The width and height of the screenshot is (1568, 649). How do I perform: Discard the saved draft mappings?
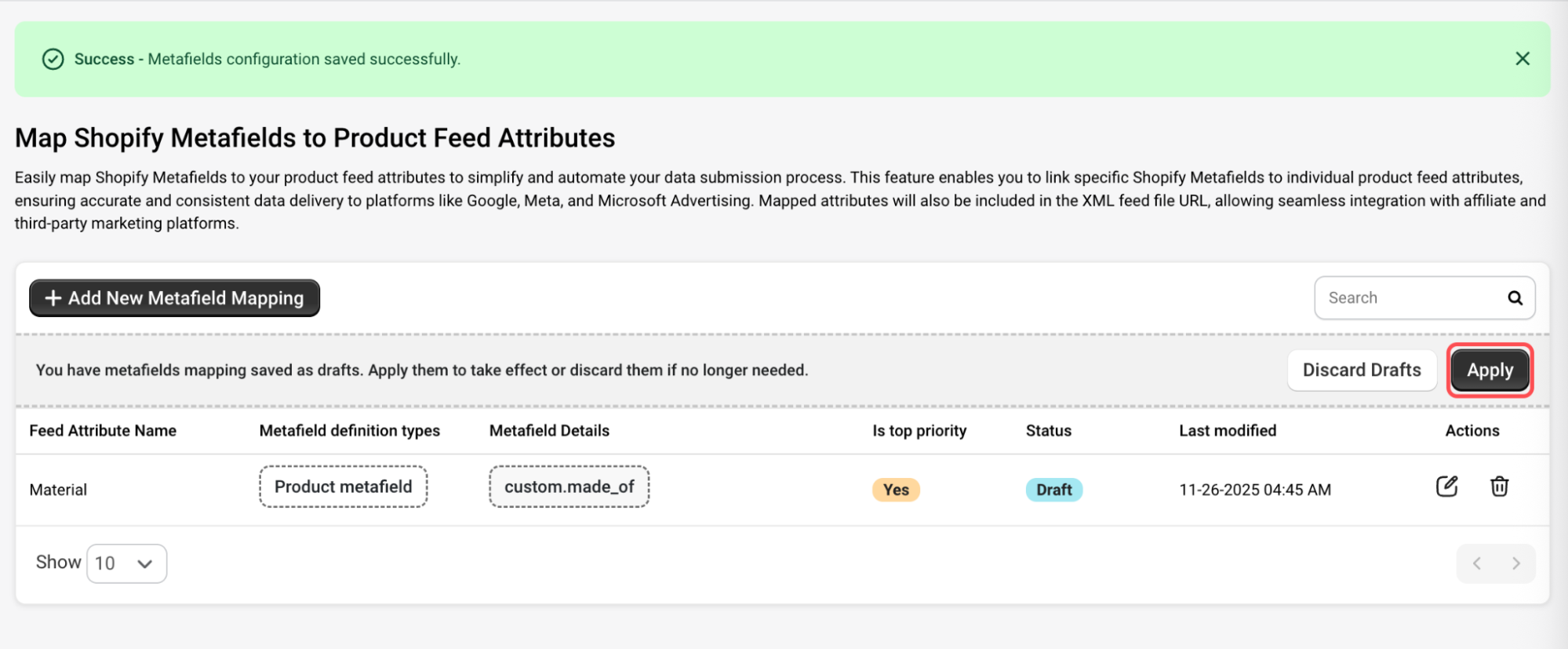coord(1361,370)
